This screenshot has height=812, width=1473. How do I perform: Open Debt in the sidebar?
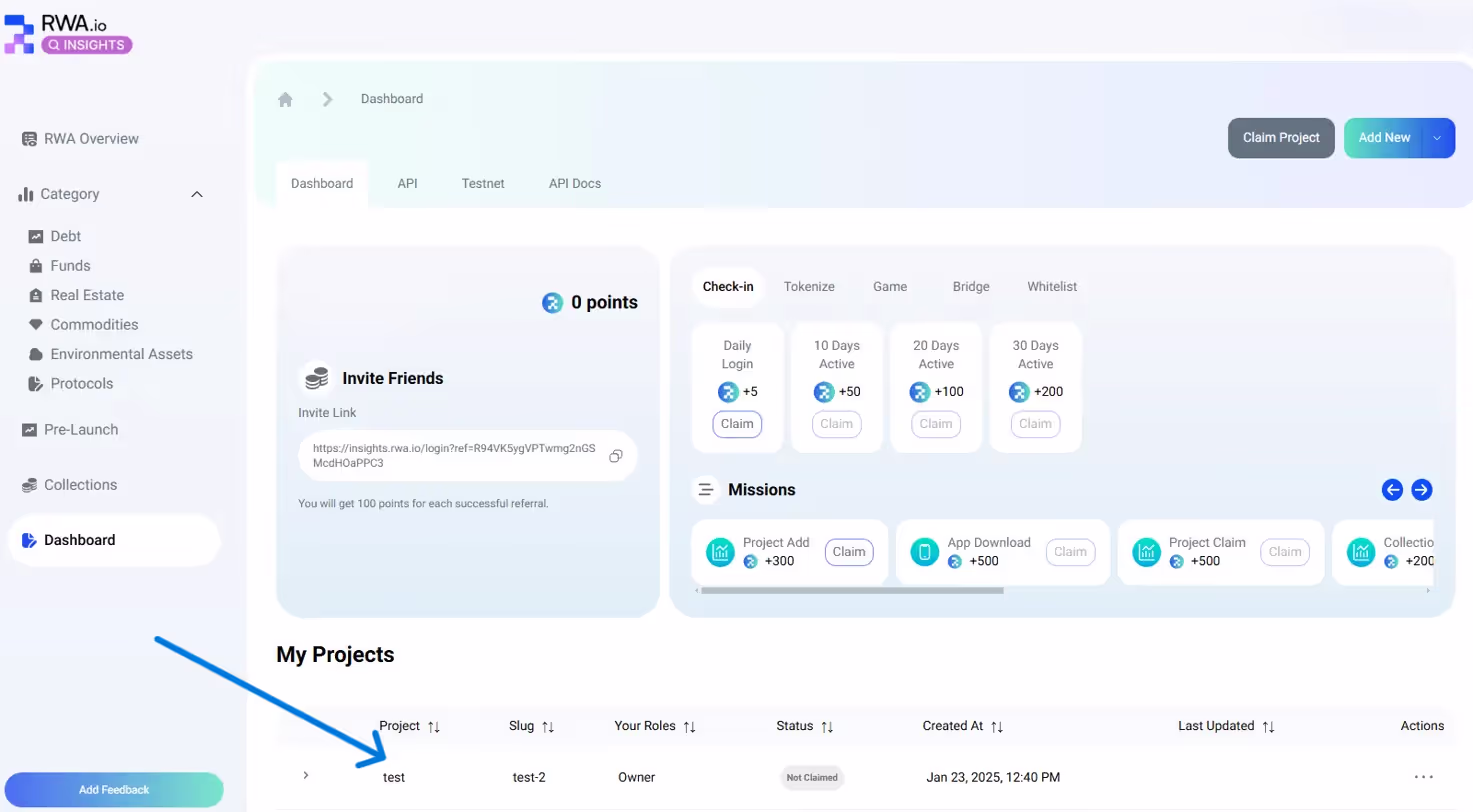coord(66,237)
